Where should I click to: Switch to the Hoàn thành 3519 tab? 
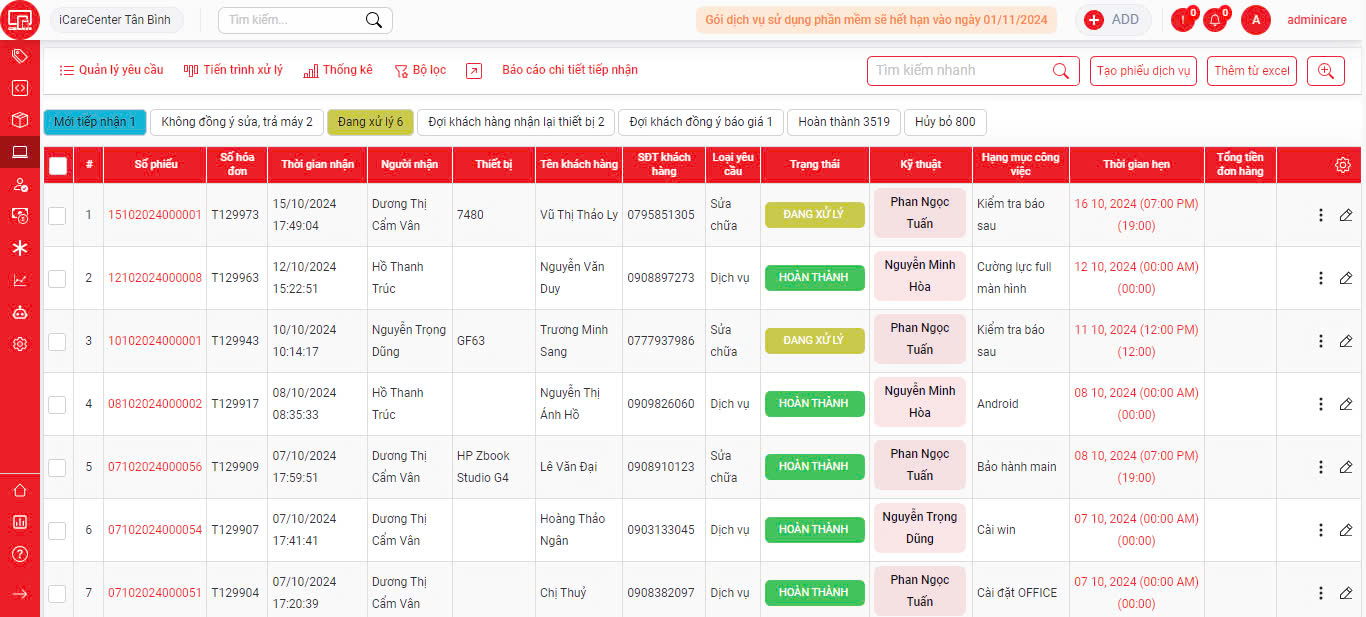pos(843,122)
